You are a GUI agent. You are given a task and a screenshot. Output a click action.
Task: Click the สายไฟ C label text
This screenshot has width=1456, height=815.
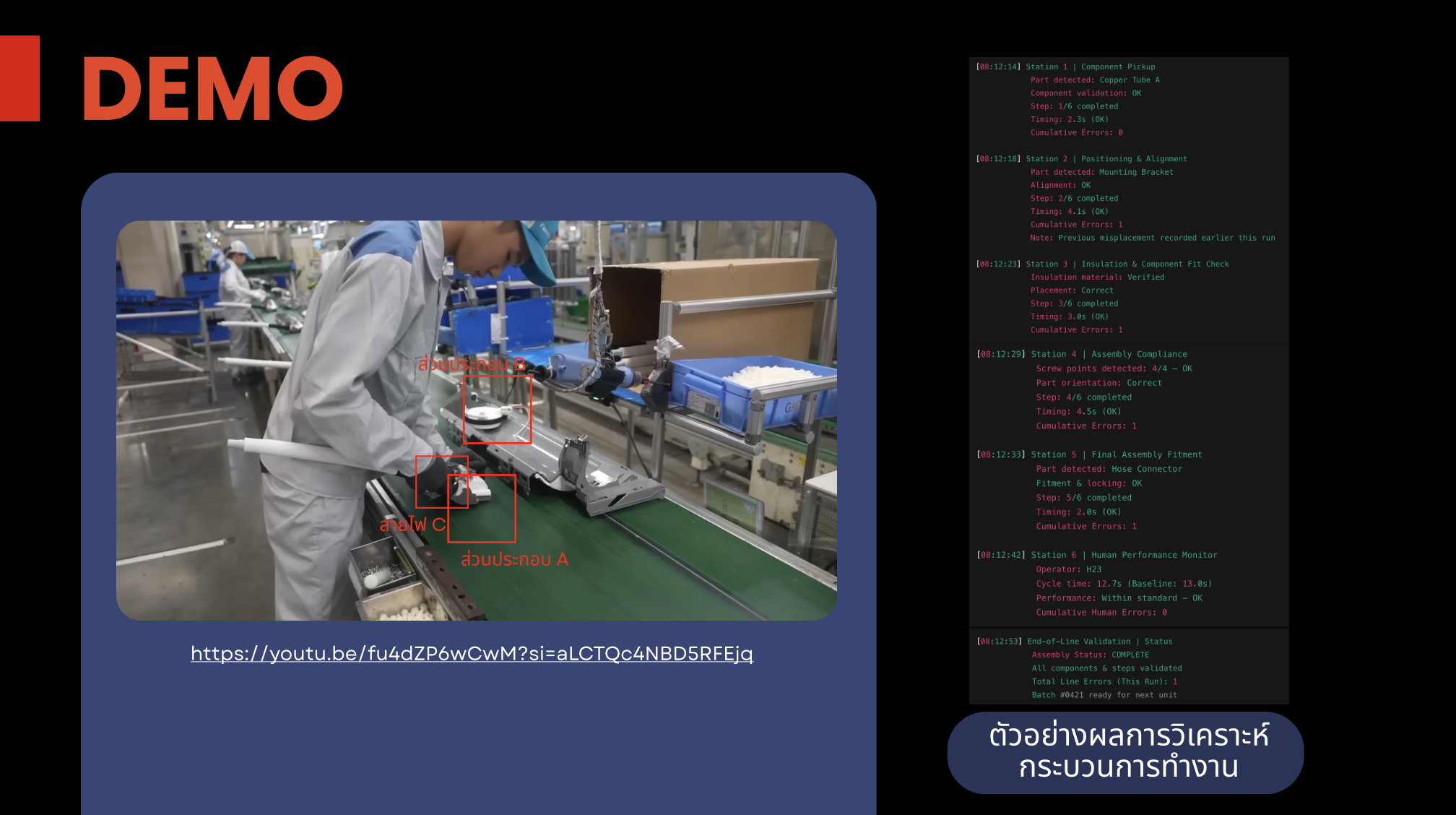coord(412,525)
